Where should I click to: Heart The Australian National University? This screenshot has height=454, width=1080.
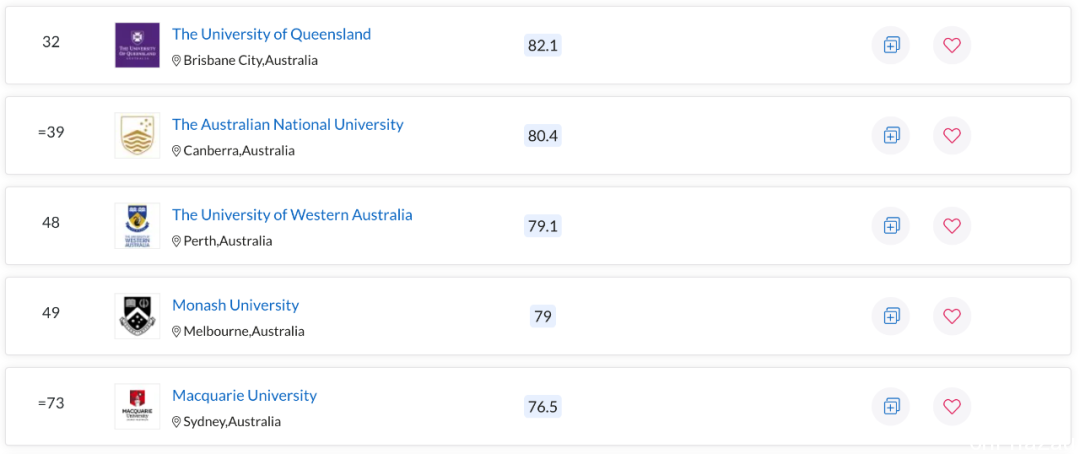pyautogui.click(x=952, y=136)
